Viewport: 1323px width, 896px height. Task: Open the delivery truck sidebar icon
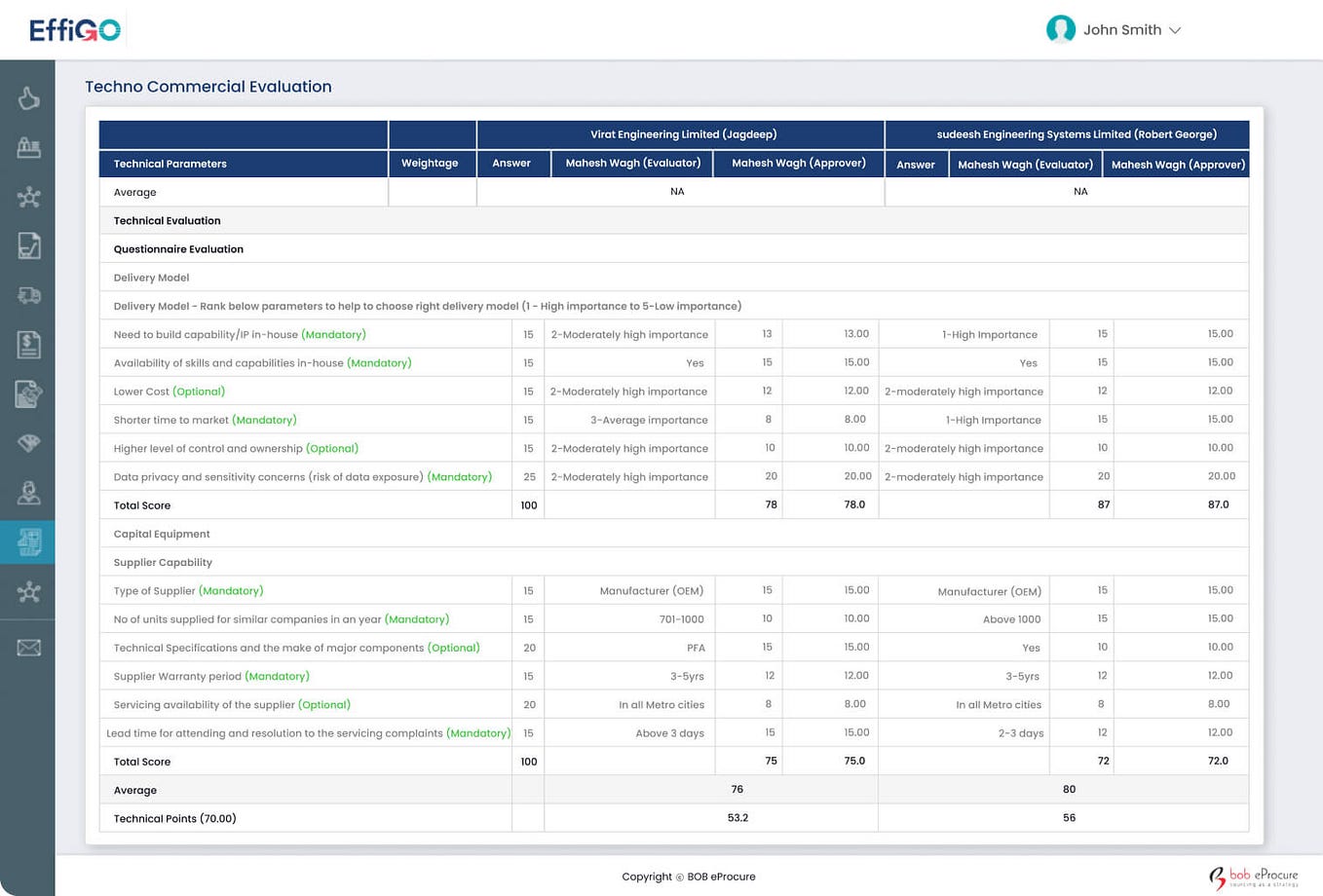click(28, 295)
